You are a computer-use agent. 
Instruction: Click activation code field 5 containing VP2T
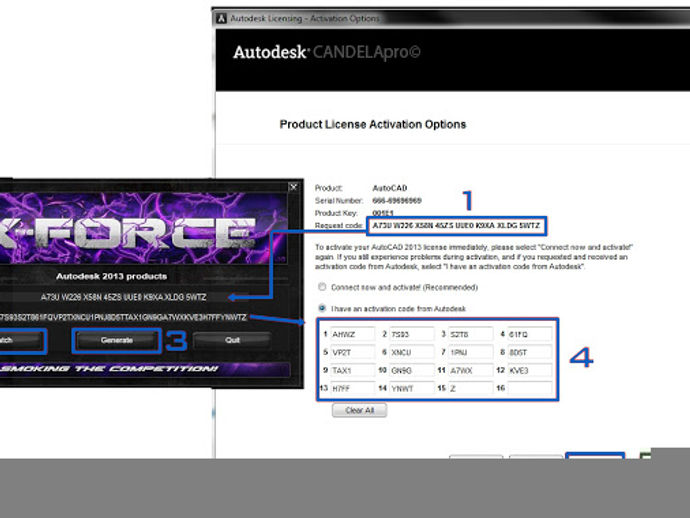(x=352, y=353)
